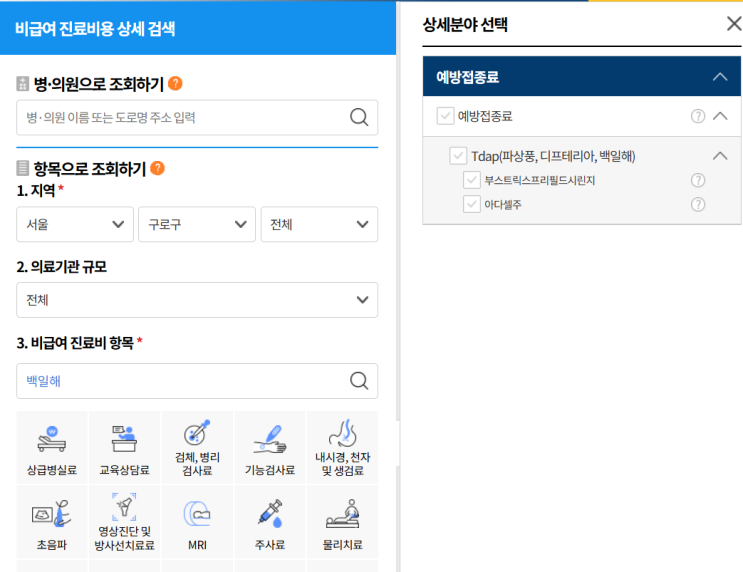
Task: Open the 서울 region dropdown
Action: [x=75, y=224]
